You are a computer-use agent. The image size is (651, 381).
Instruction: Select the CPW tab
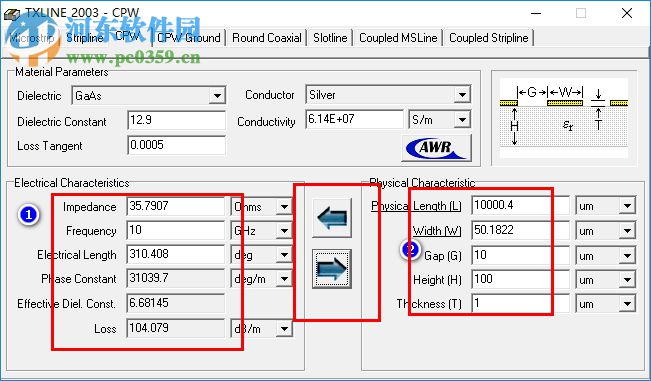point(127,36)
